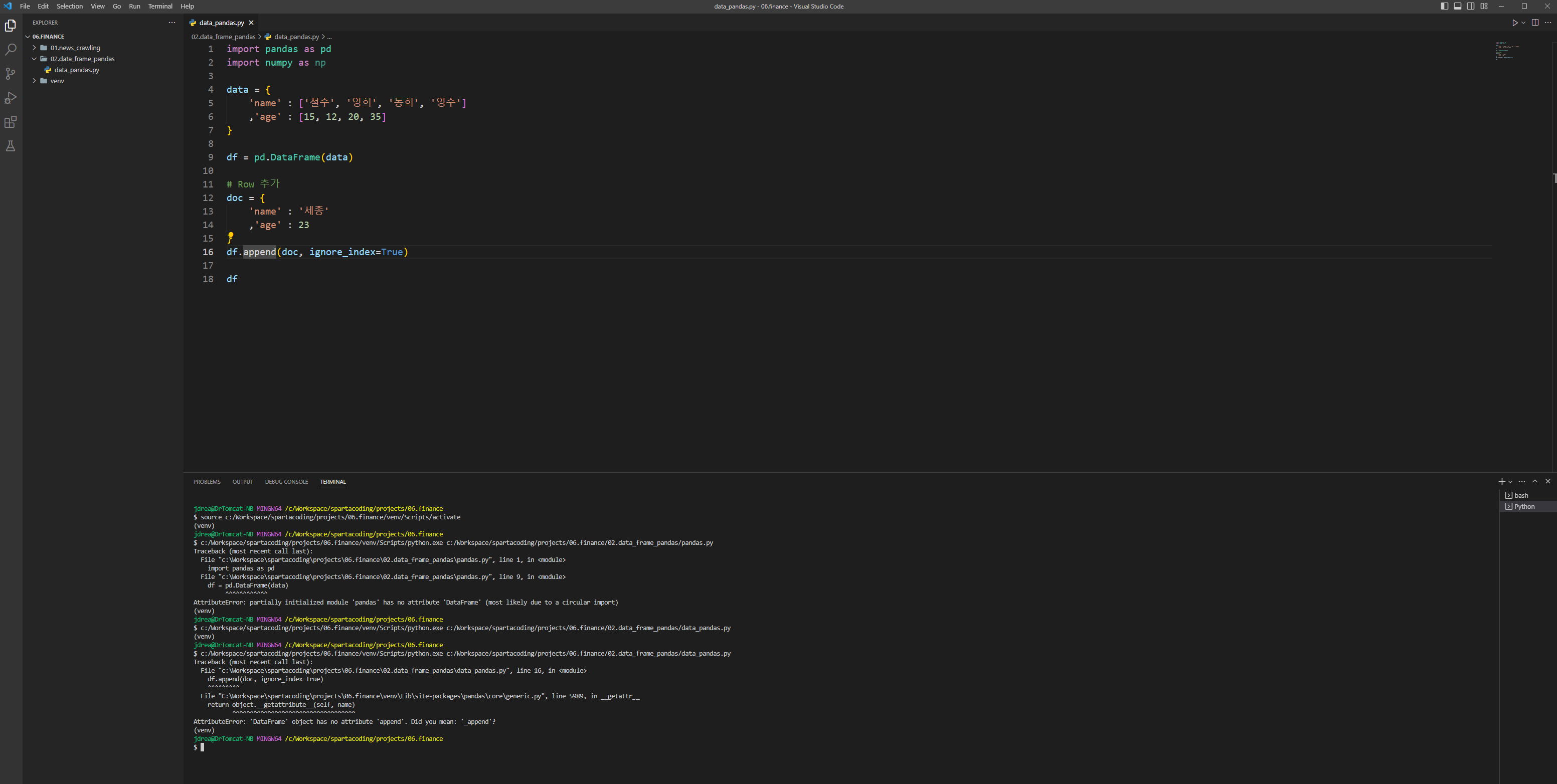Click the lightbulb quick fix icon
This screenshot has width=1557, height=784.
(230, 236)
